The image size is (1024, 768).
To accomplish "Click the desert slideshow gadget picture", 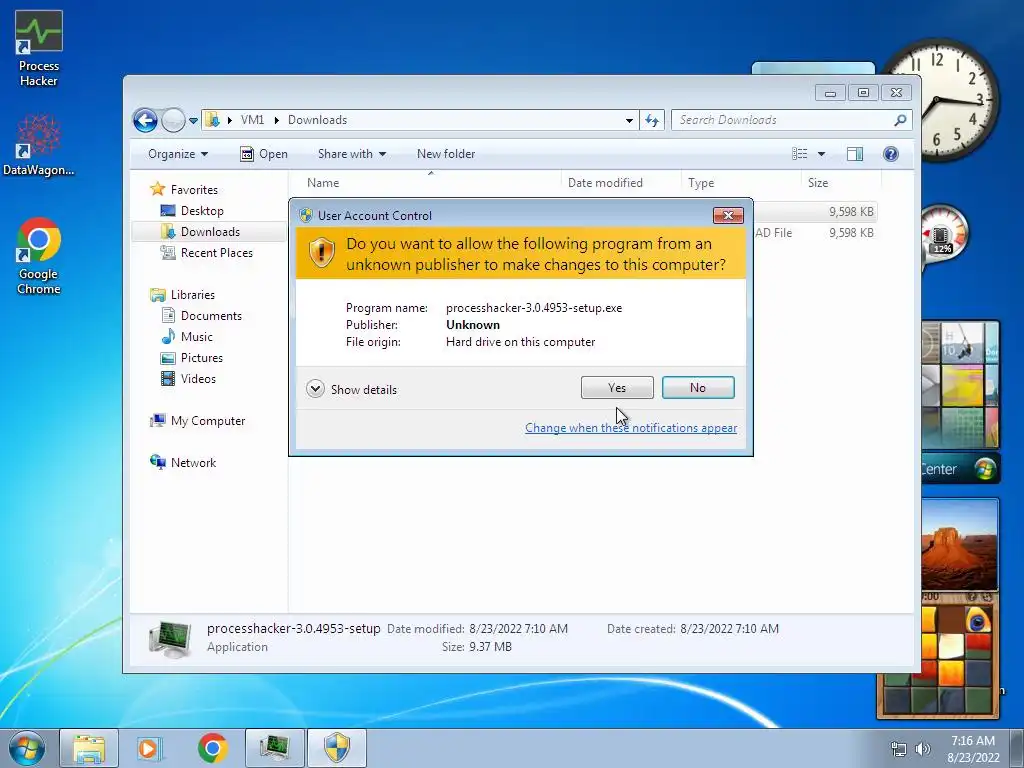I will [x=959, y=546].
